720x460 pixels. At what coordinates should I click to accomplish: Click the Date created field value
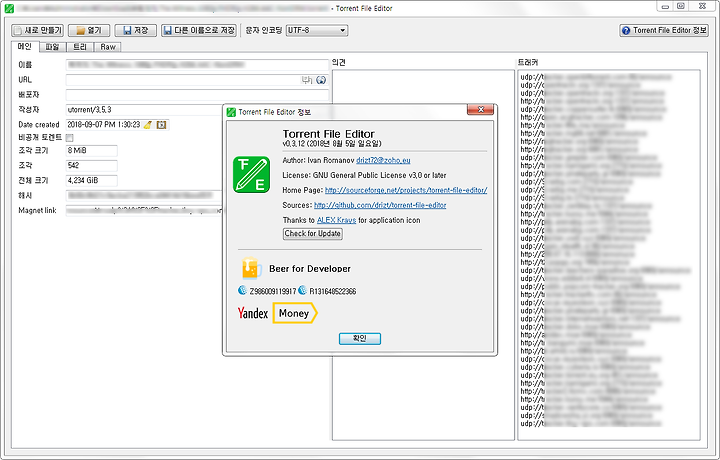104,124
